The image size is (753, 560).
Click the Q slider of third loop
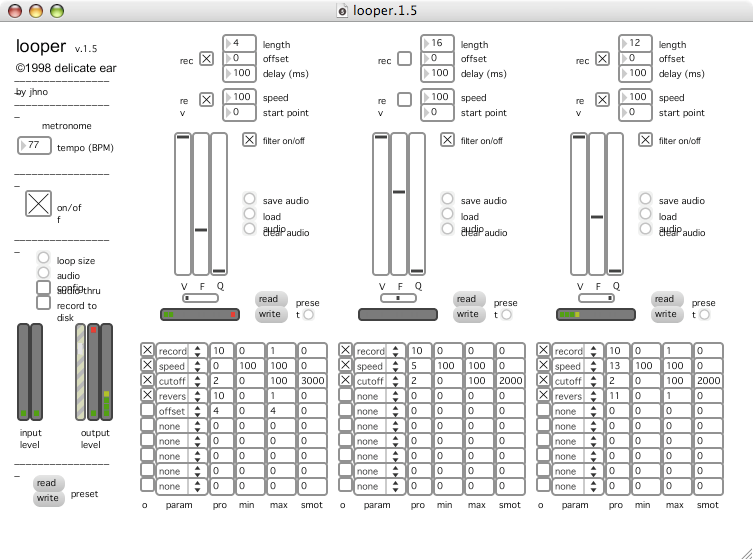[x=615, y=204]
